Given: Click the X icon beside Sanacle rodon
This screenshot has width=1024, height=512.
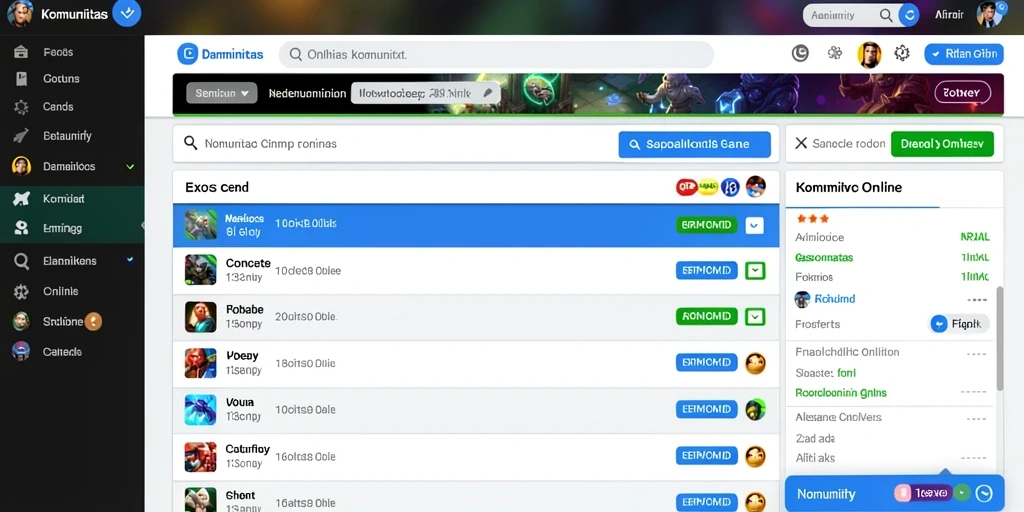Looking at the screenshot, I should (x=801, y=143).
